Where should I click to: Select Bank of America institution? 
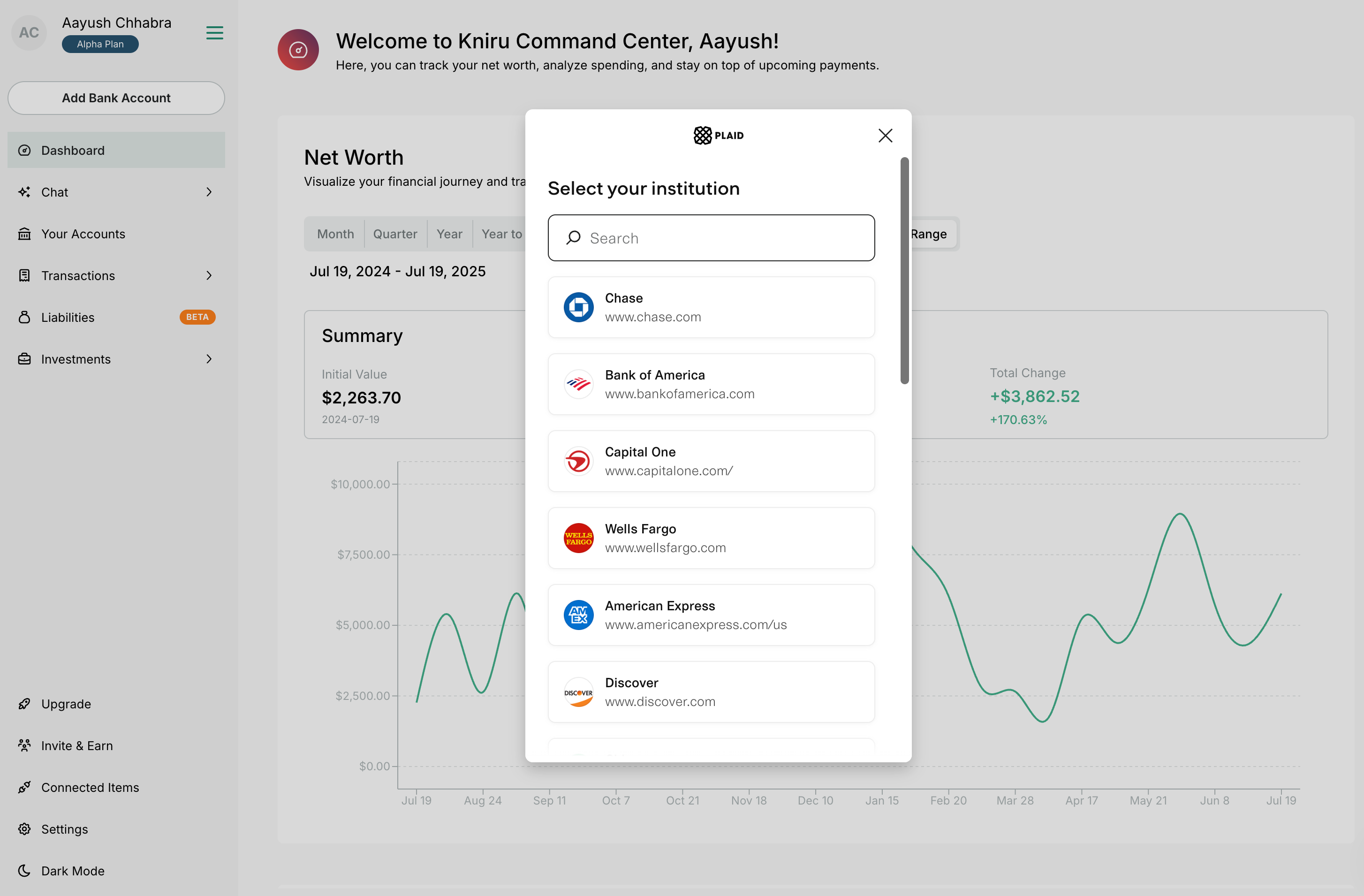point(711,384)
